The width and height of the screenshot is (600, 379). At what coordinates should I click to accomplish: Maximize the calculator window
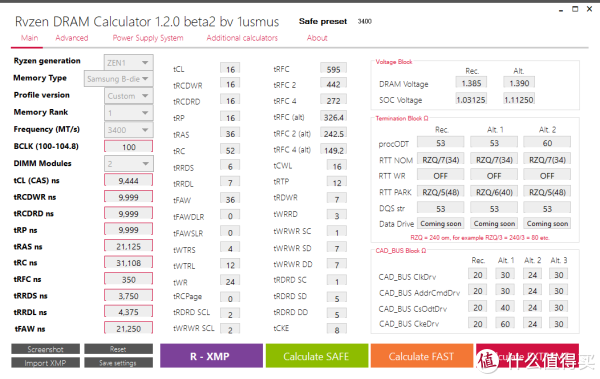pyautogui.click(x=575, y=9)
